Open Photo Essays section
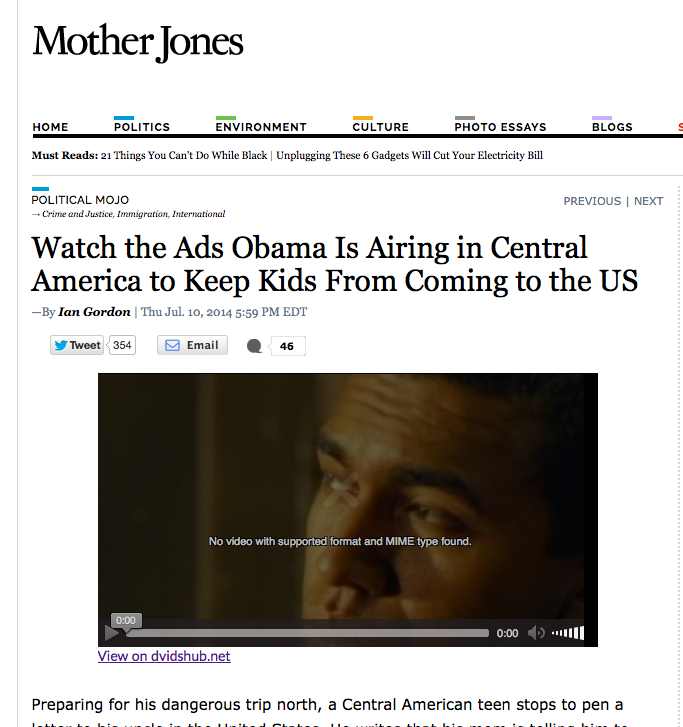This screenshot has width=683, height=727. (500, 127)
